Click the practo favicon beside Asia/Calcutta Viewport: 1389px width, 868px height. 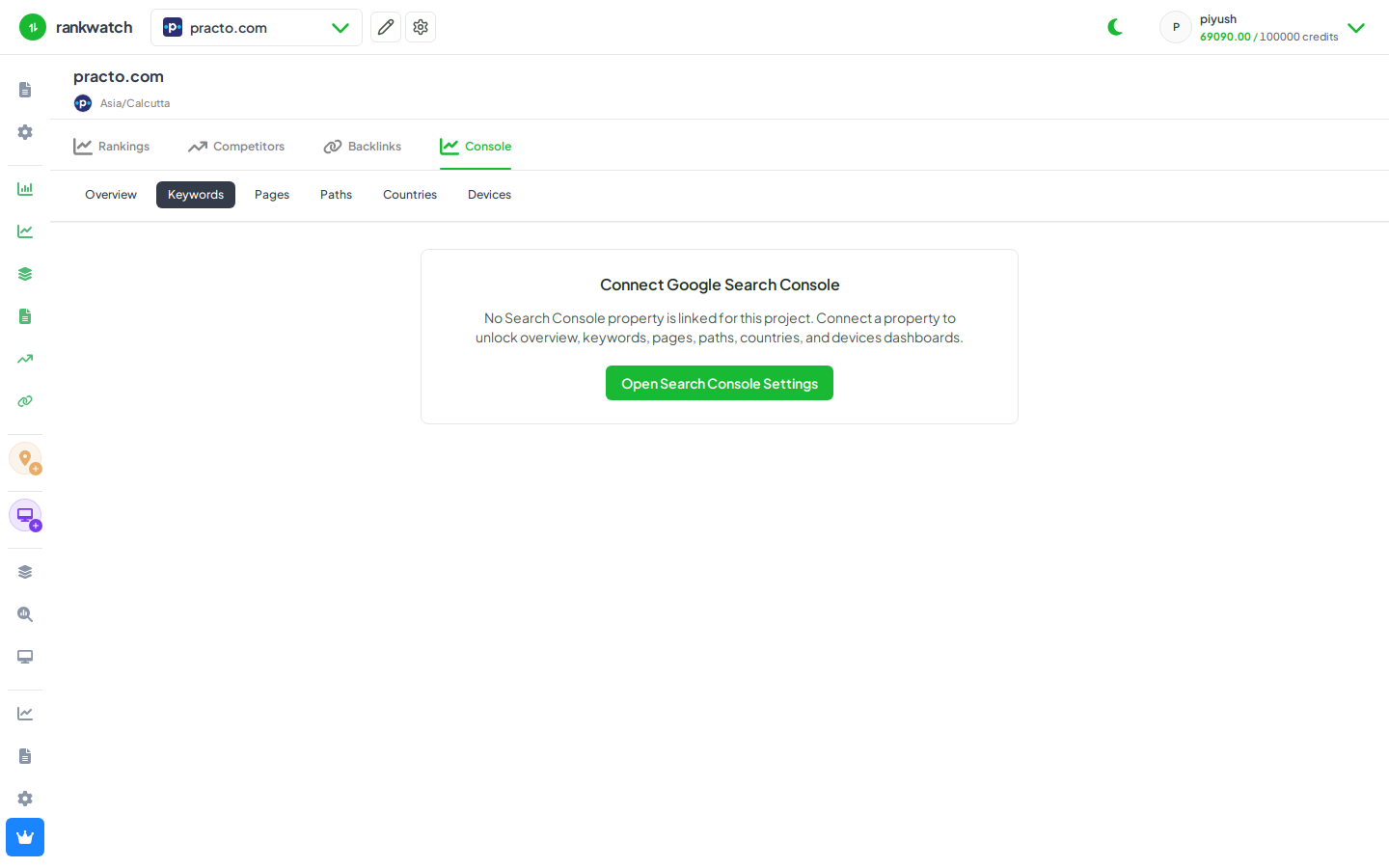pos(83,103)
